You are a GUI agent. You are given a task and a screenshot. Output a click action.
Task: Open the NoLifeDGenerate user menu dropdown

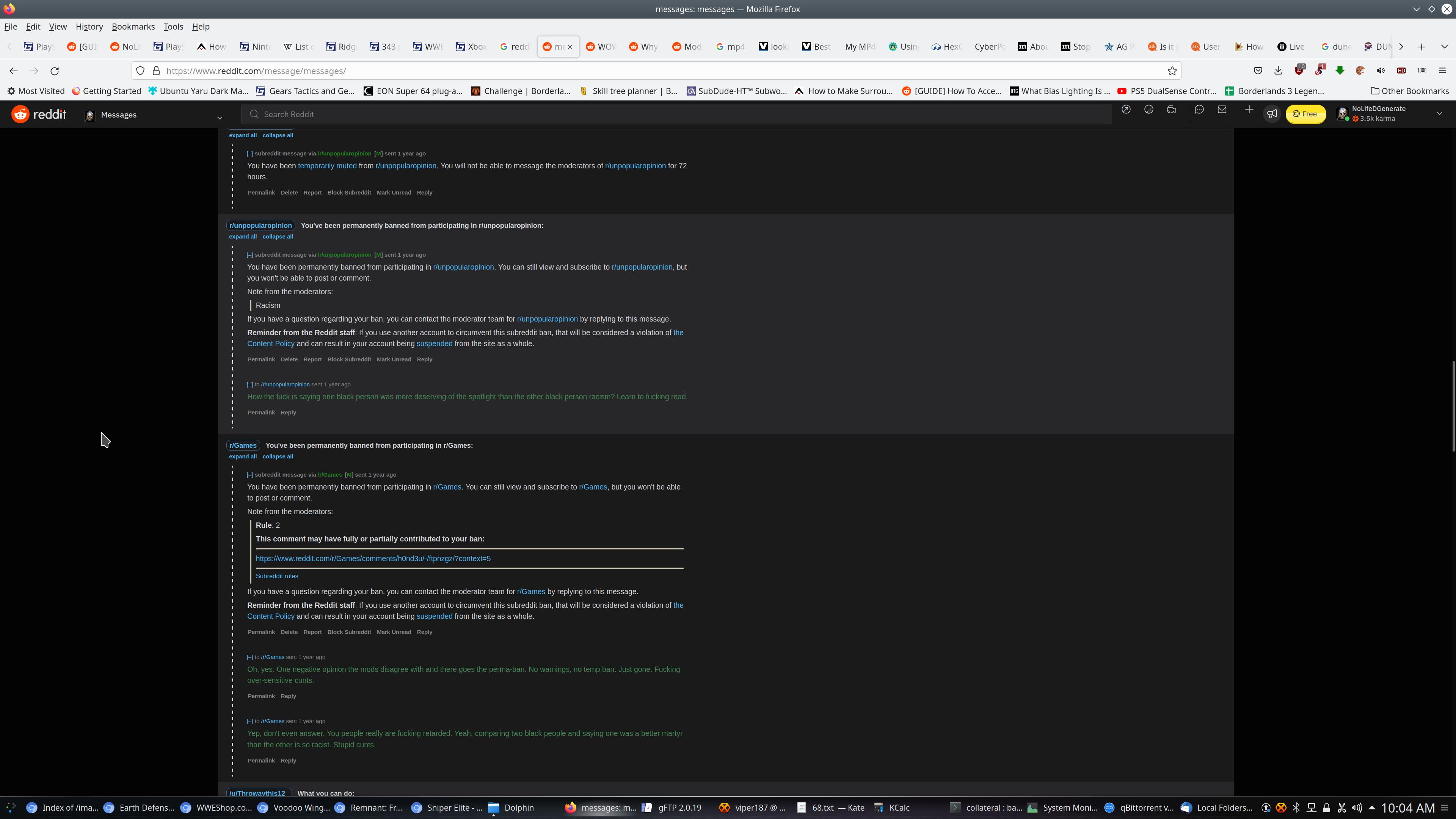[1439, 114]
